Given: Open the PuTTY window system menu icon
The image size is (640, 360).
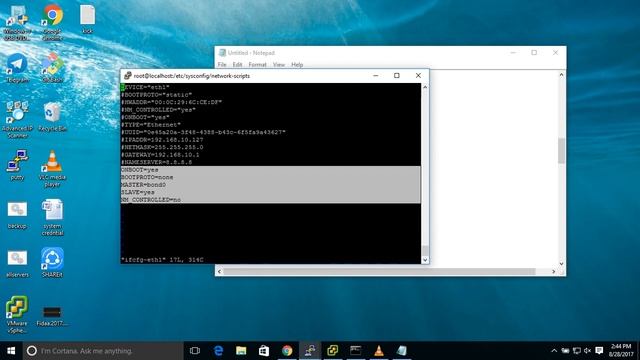Looking at the screenshot, I should (x=128, y=76).
